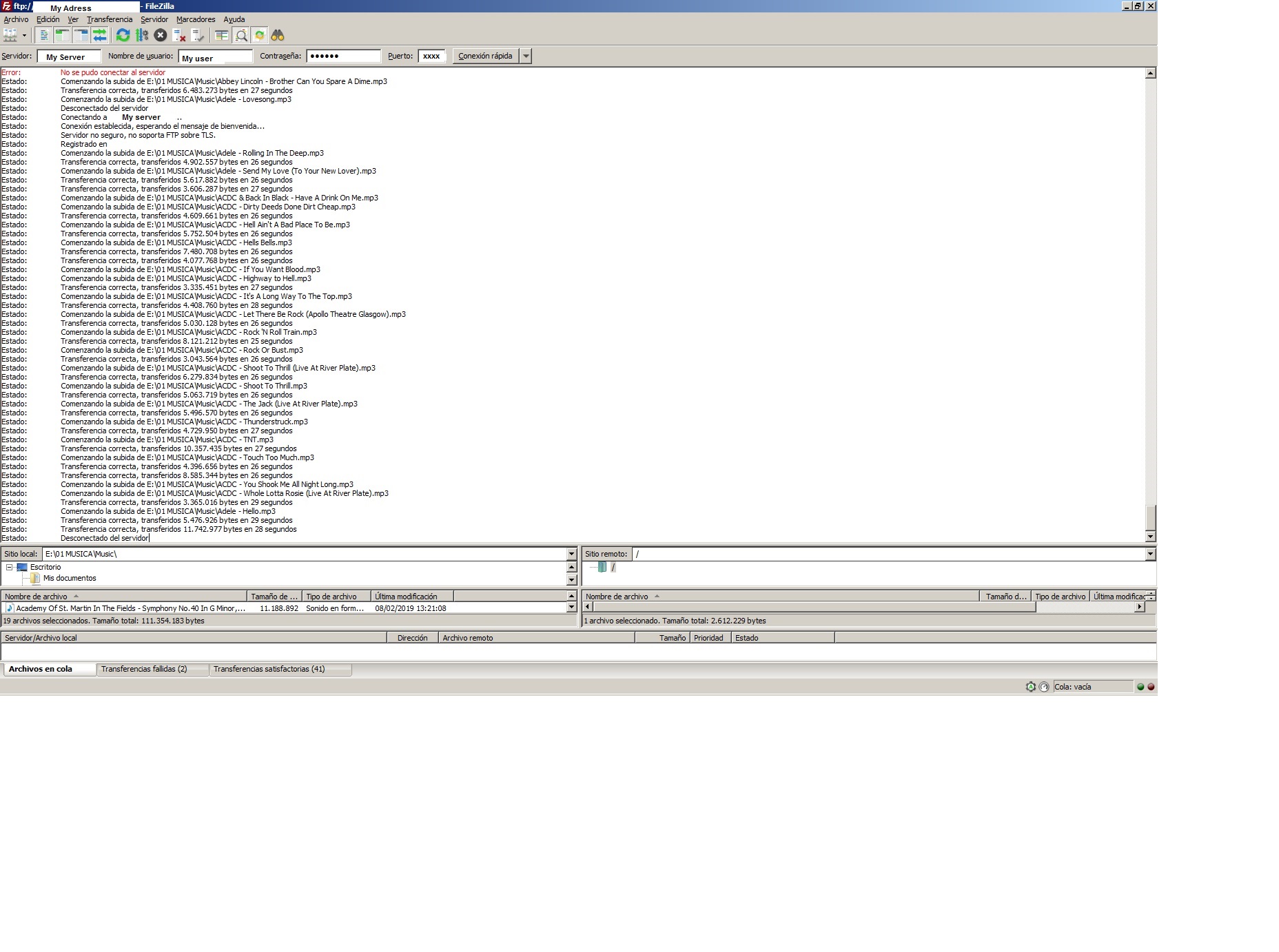
Task: Click the remote file list horizontal scrollbar
Action: (x=814, y=607)
